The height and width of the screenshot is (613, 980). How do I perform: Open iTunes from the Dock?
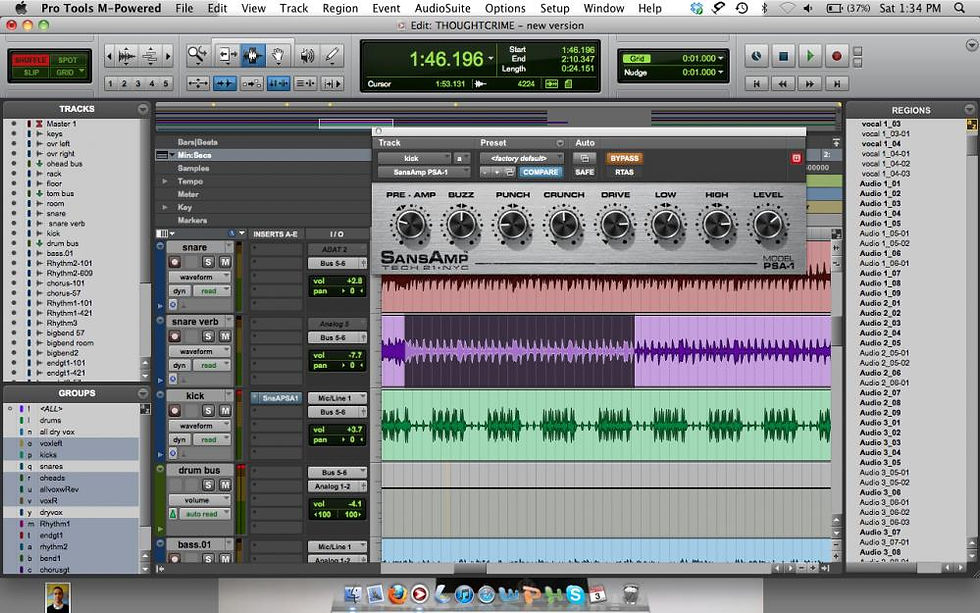464,594
